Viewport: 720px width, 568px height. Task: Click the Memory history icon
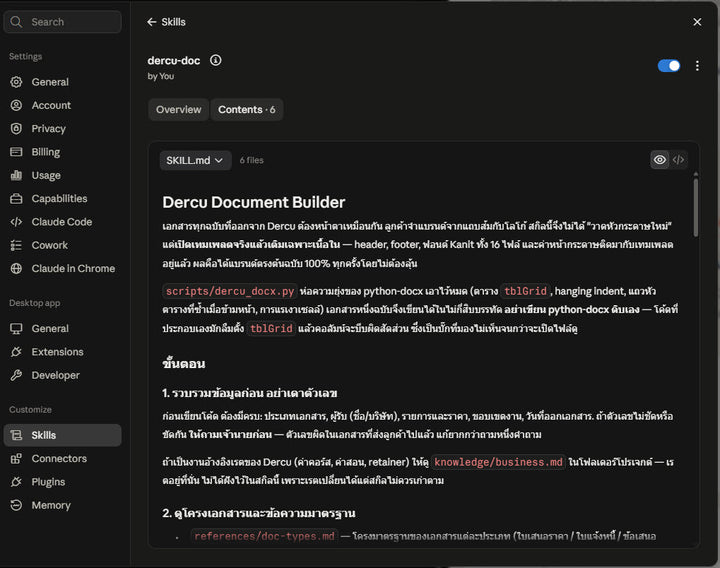tap(16, 505)
